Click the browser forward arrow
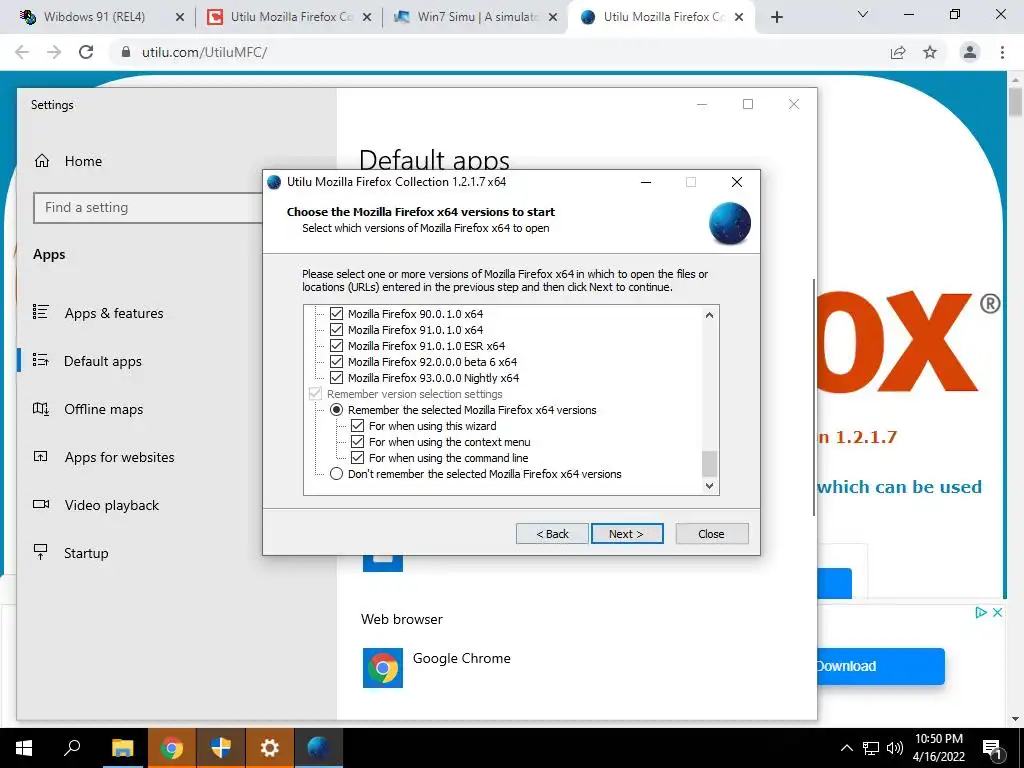The image size is (1024, 768). point(54,52)
